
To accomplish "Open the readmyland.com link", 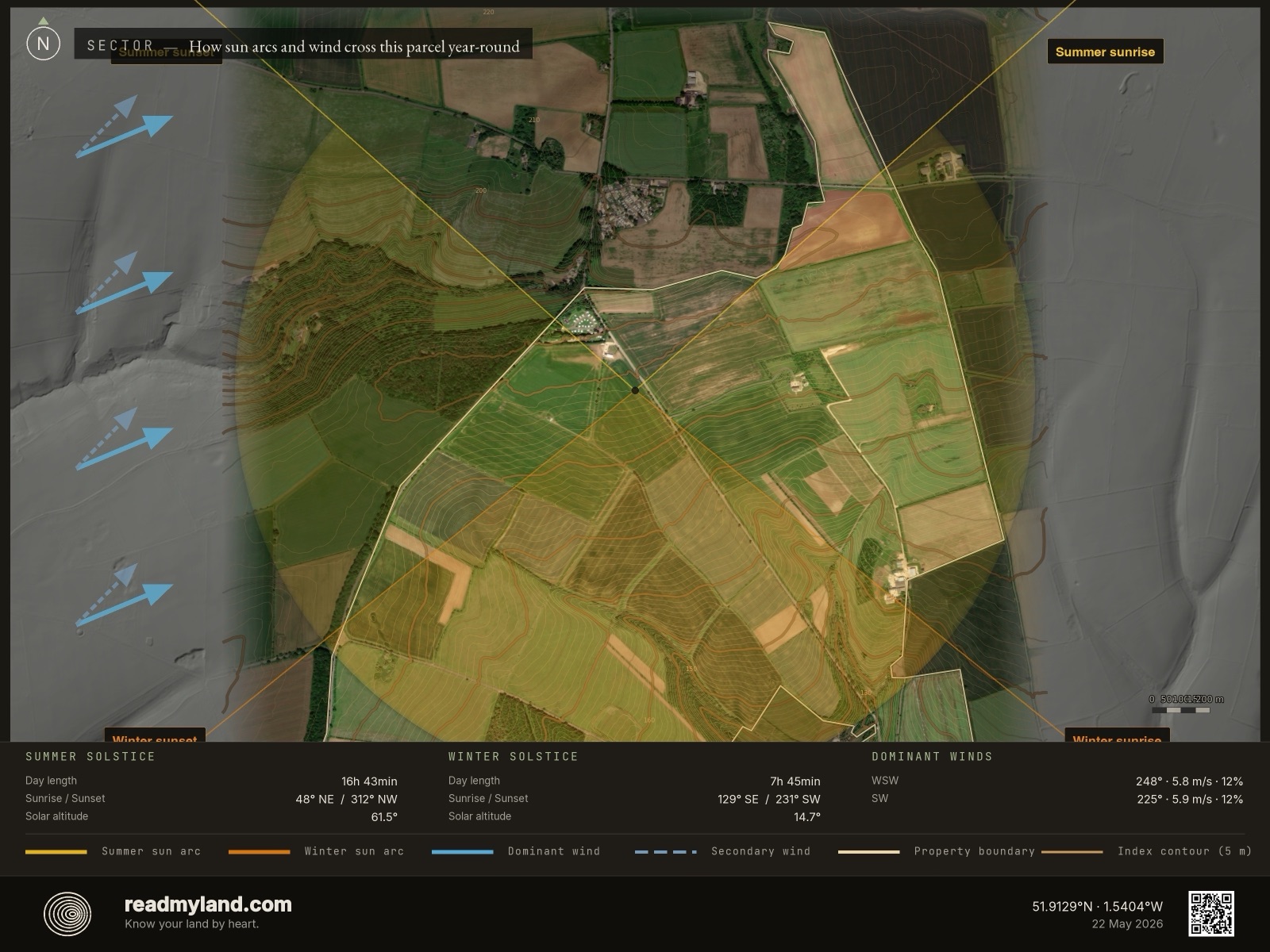I will [208, 904].
